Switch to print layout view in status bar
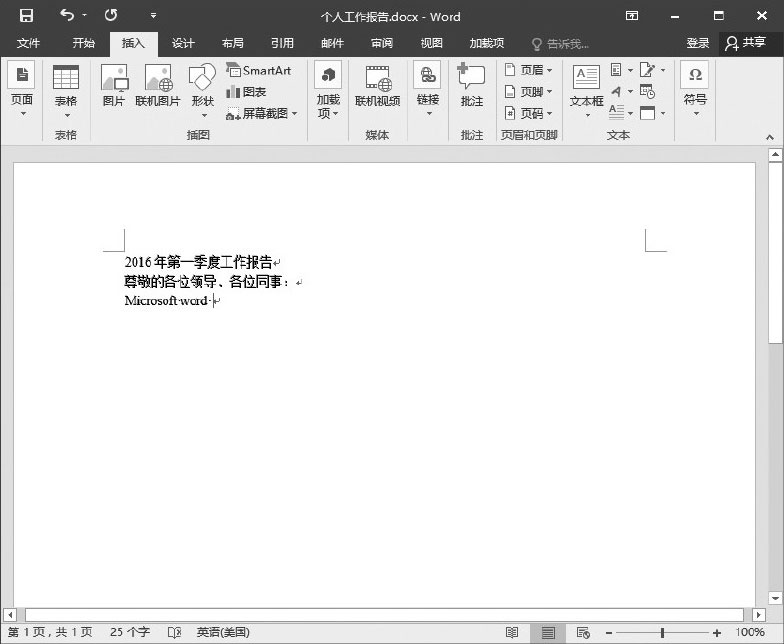 click(x=548, y=633)
